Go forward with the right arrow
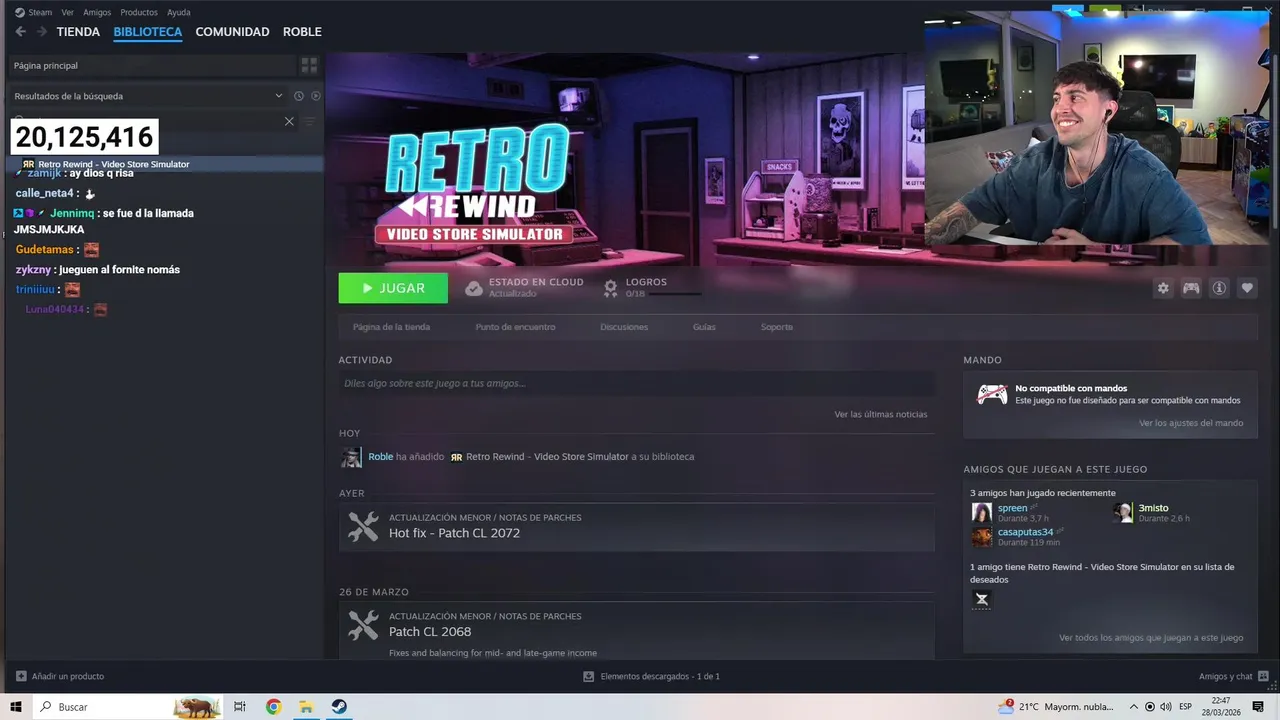This screenshot has width=1280, height=720. (x=42, y=32)
